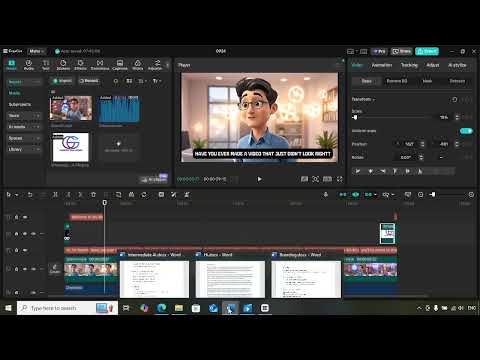Click the rotate icon in timeline toolbar
480x360 pixels.
pos(144,195)
